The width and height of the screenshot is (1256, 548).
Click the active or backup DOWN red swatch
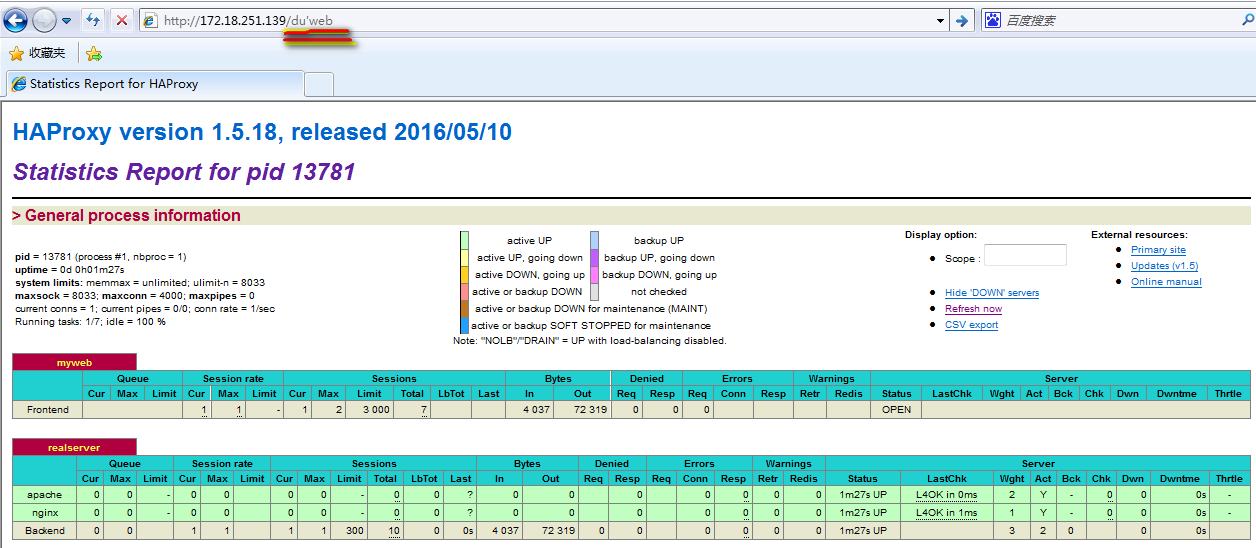tap(464, 291)
